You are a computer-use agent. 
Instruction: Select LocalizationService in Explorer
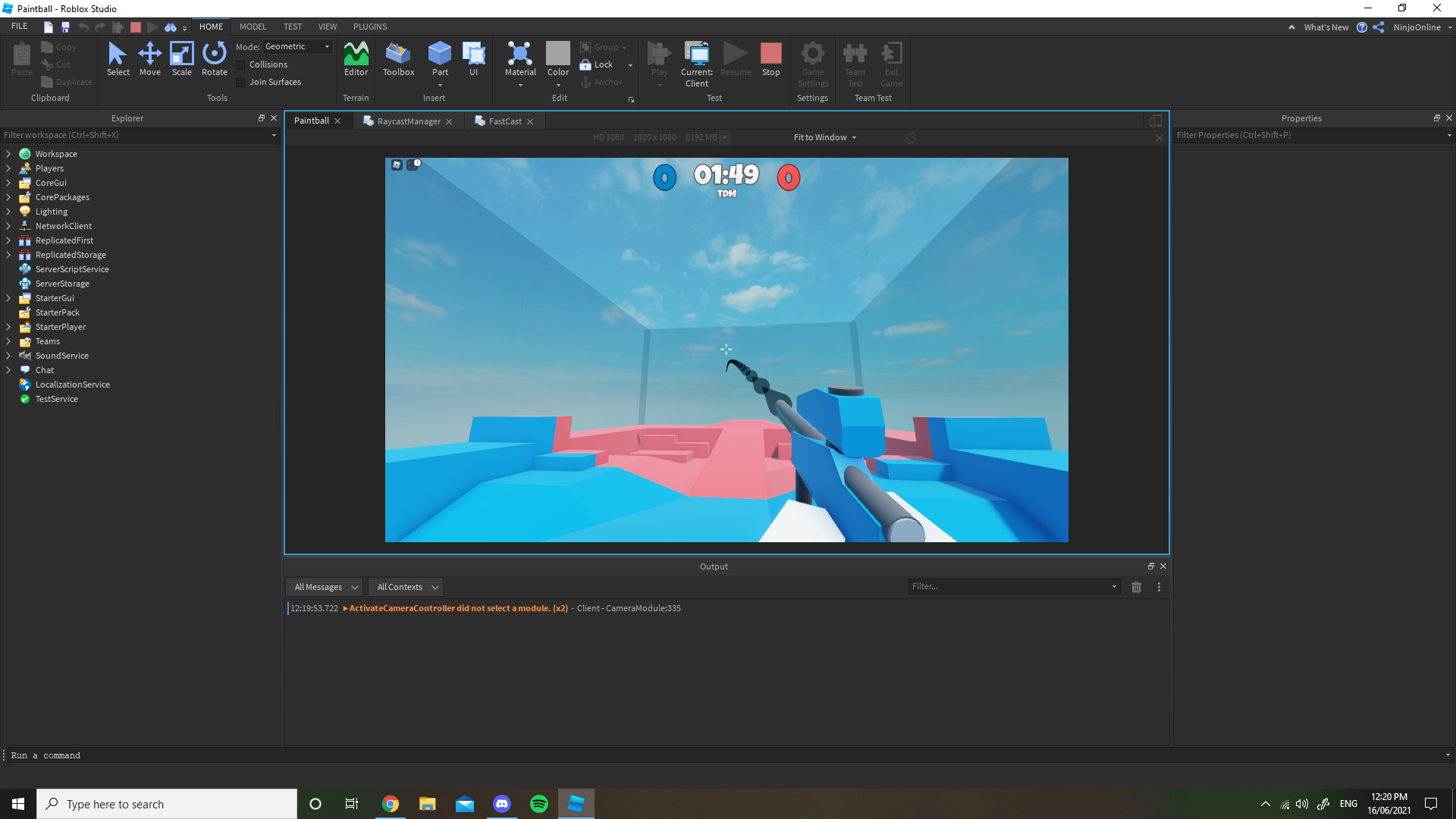(72, 384)
